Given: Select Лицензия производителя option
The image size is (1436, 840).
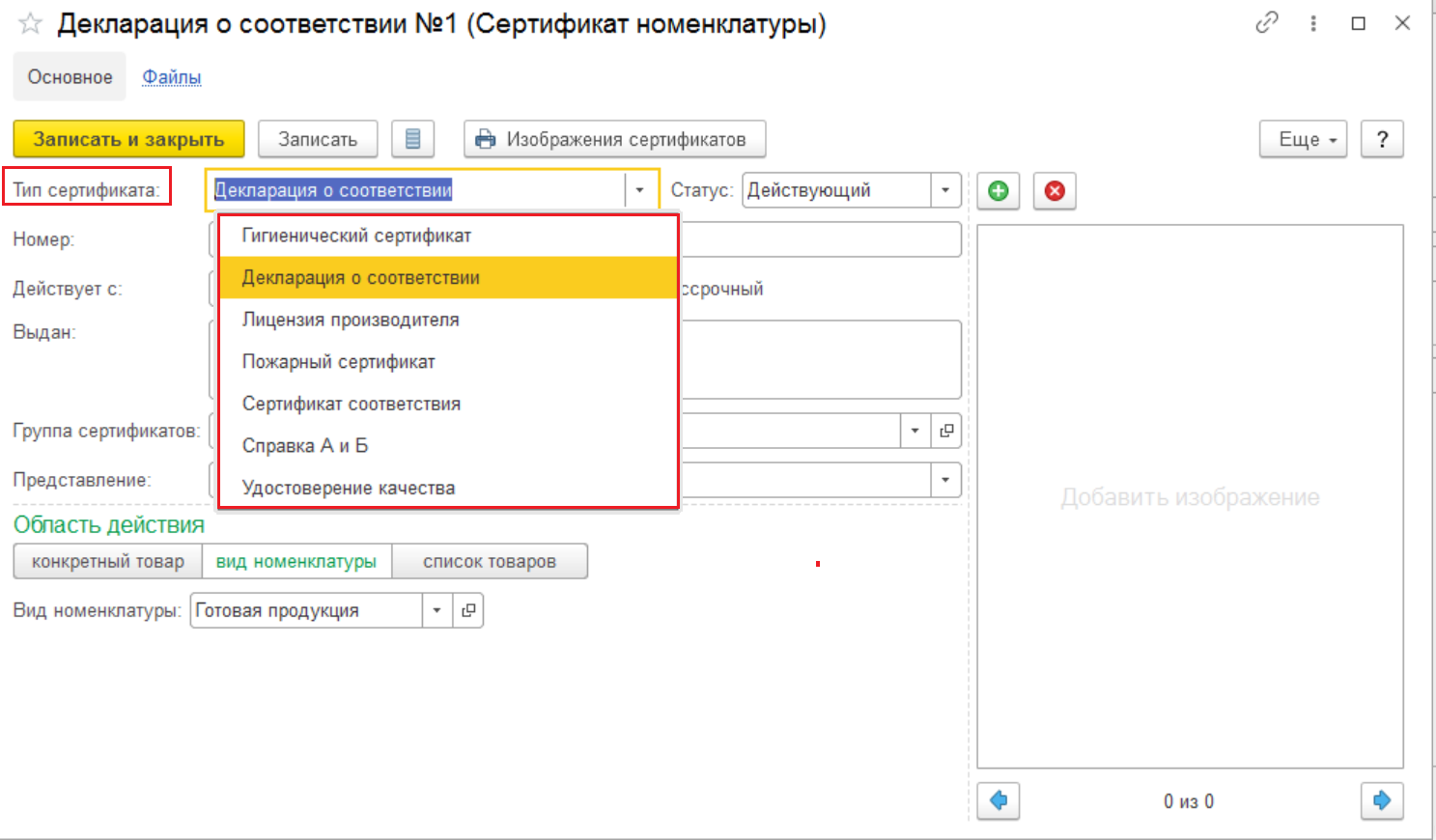Looking at the screenshot, I should click(x=448, y=320).
